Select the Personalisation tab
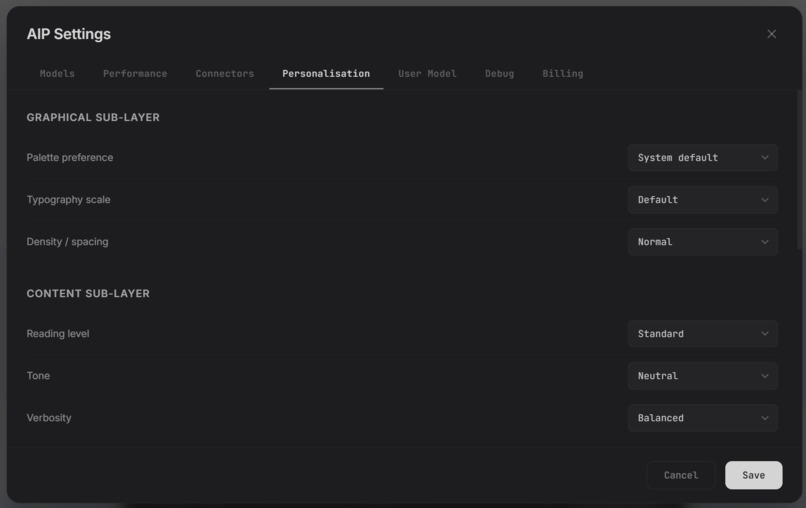The height and width of the screenshot is (508, 806). pos(326,74)
